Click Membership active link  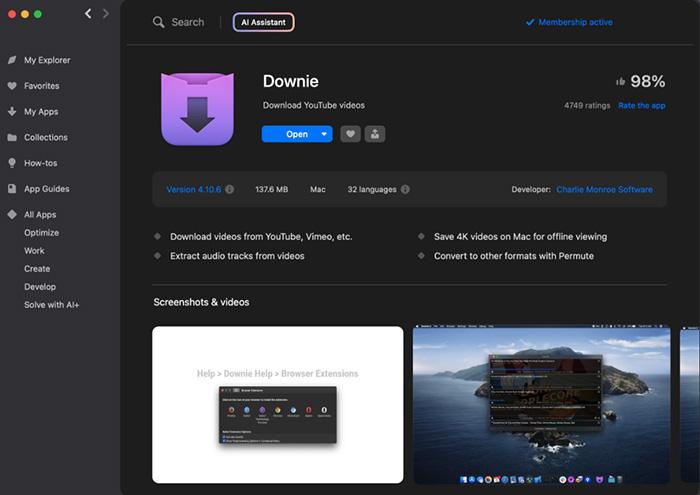(575, 22)
